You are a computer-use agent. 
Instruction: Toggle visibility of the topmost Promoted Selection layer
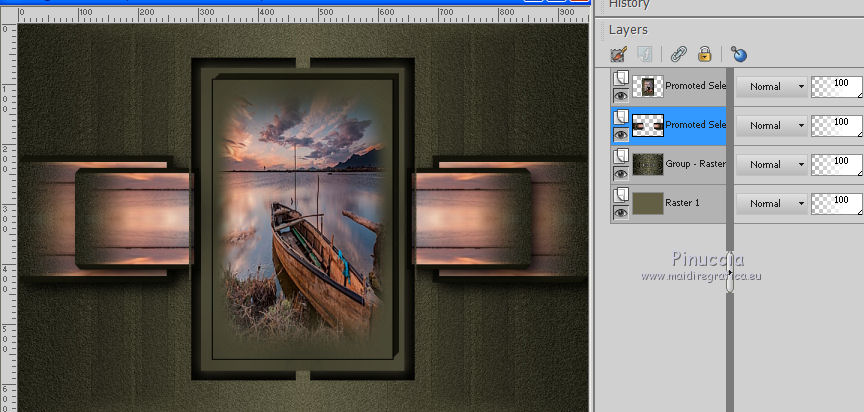[x=621, y=96]
